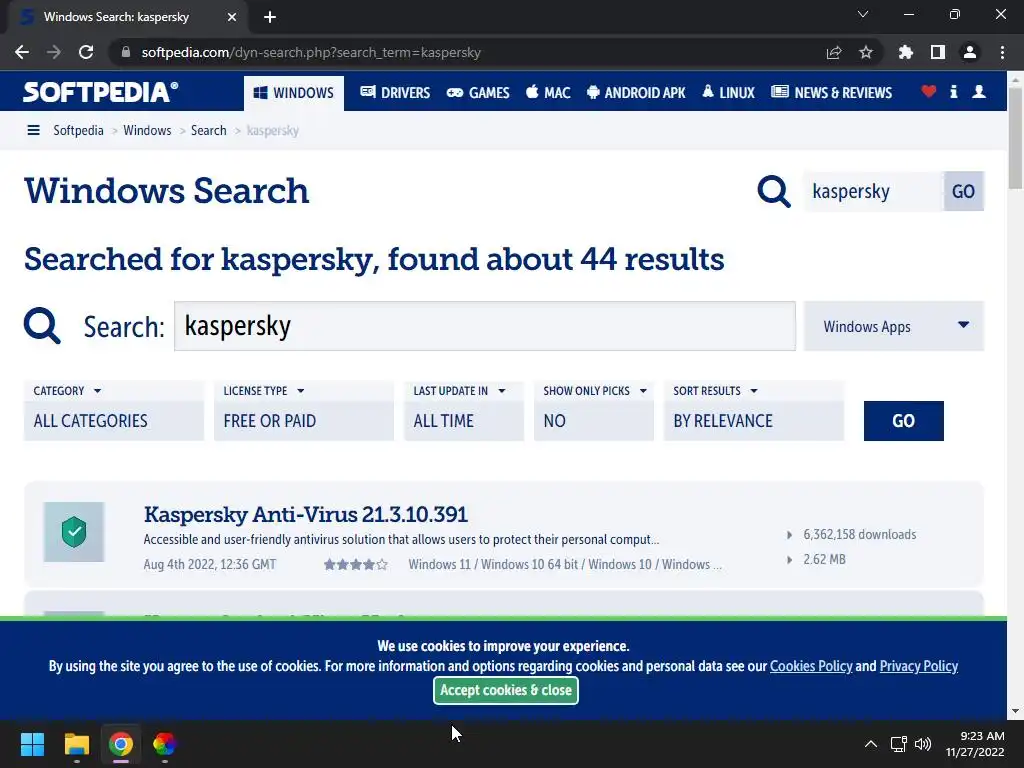
Task: Toggle the Chrome side panel icon
Action: pos(937,52)
